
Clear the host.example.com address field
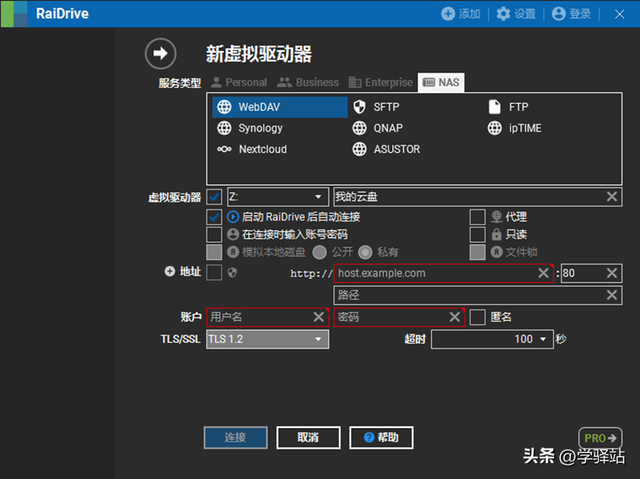click(x=543, y=273)
